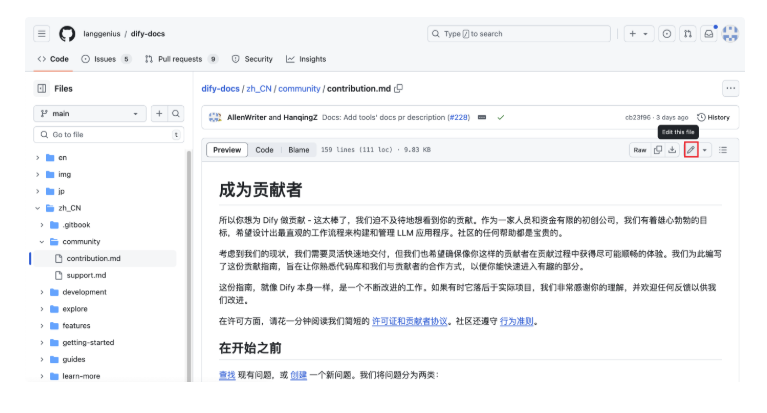Switch to the Security tab
Viewport: 767px width, 413px height.
(252, 59)
